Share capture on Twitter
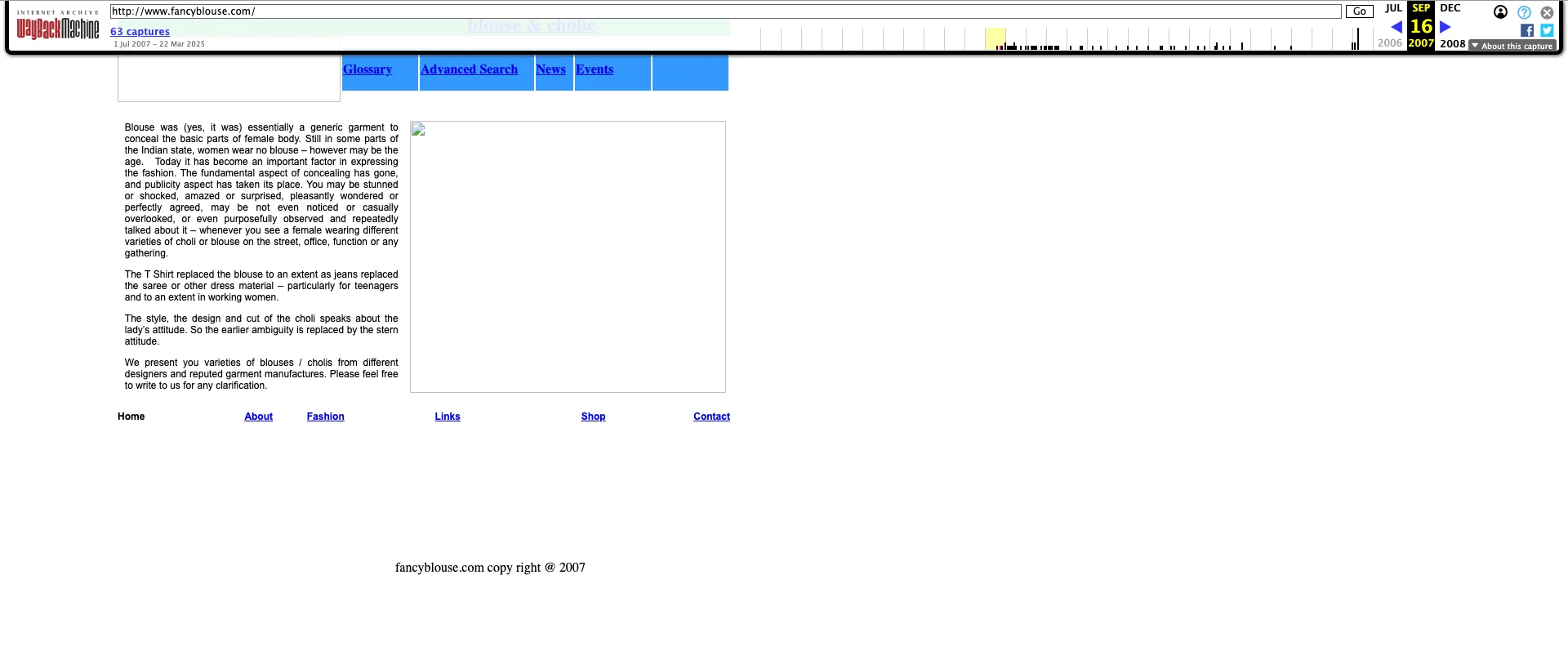The height and width of the screenshot is (655, 1568). [x=1547, y=30]
